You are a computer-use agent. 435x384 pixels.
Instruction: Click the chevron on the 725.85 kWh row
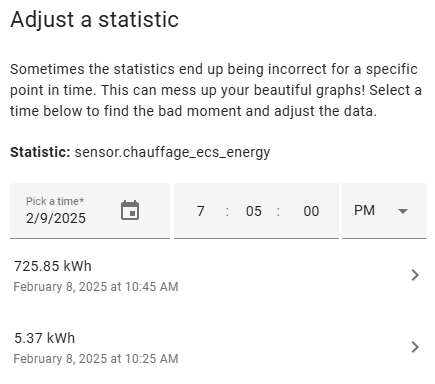(x=415, y=275)
